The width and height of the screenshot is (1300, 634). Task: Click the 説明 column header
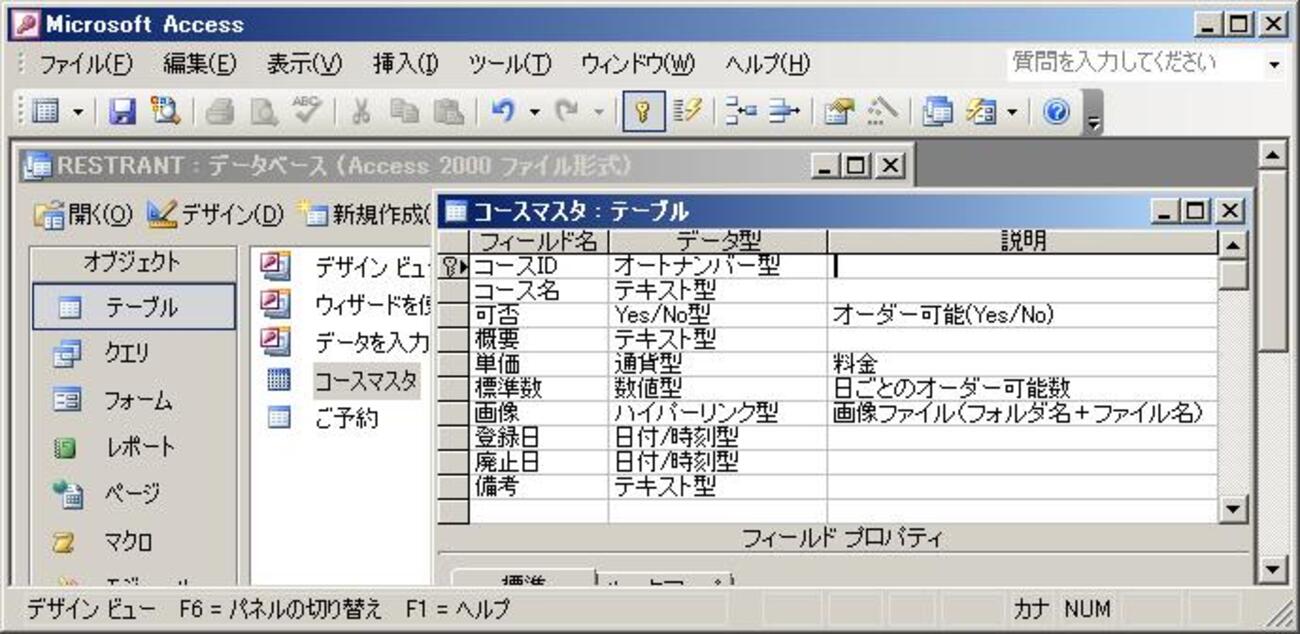[1023, 242]
